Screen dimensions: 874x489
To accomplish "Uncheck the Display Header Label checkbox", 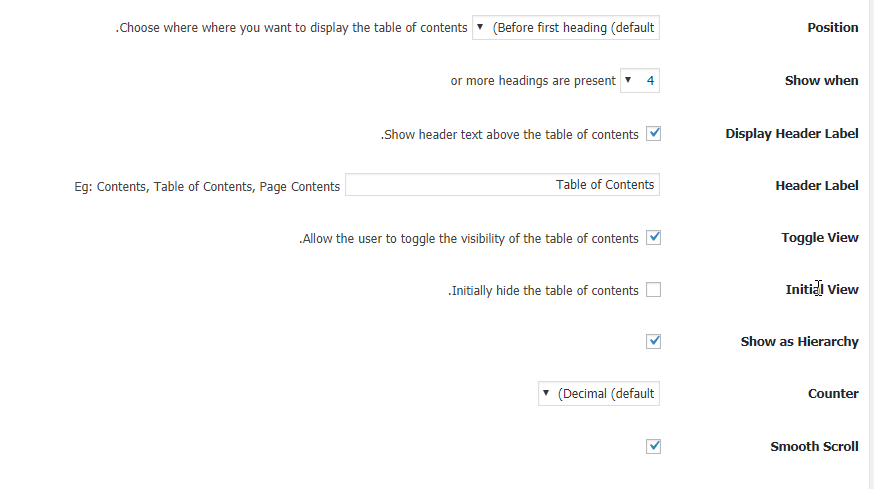I will (x=653, y=133).
